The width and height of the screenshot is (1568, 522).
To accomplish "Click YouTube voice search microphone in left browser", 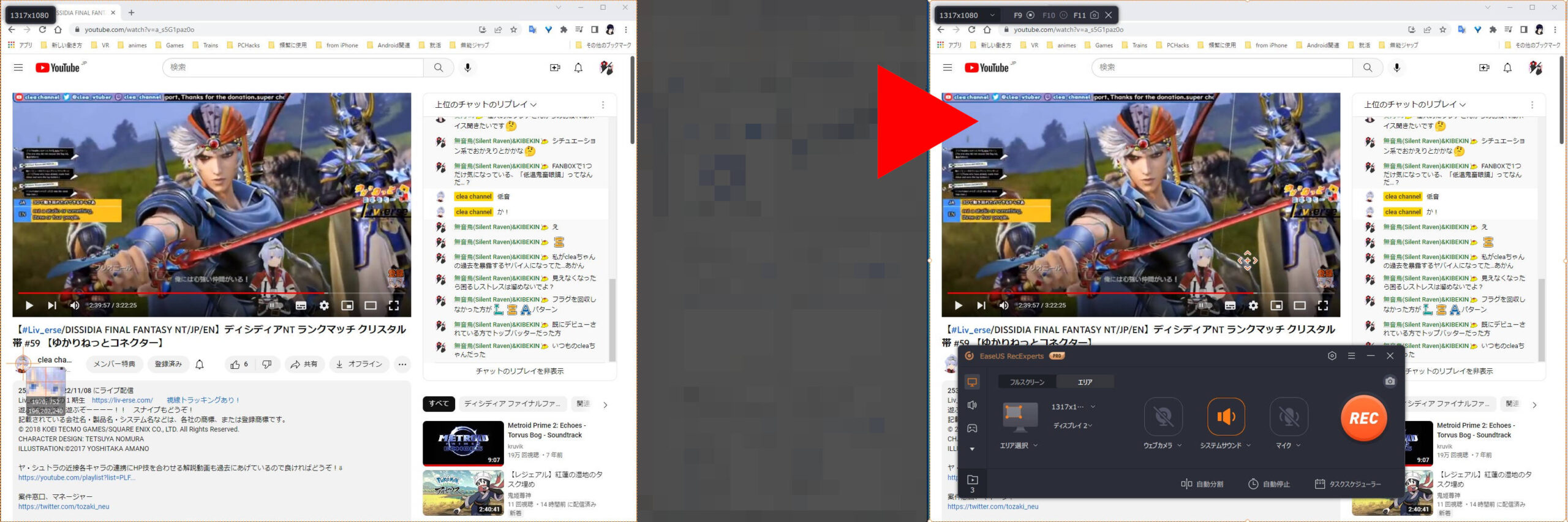I will (x=467, y=67).
